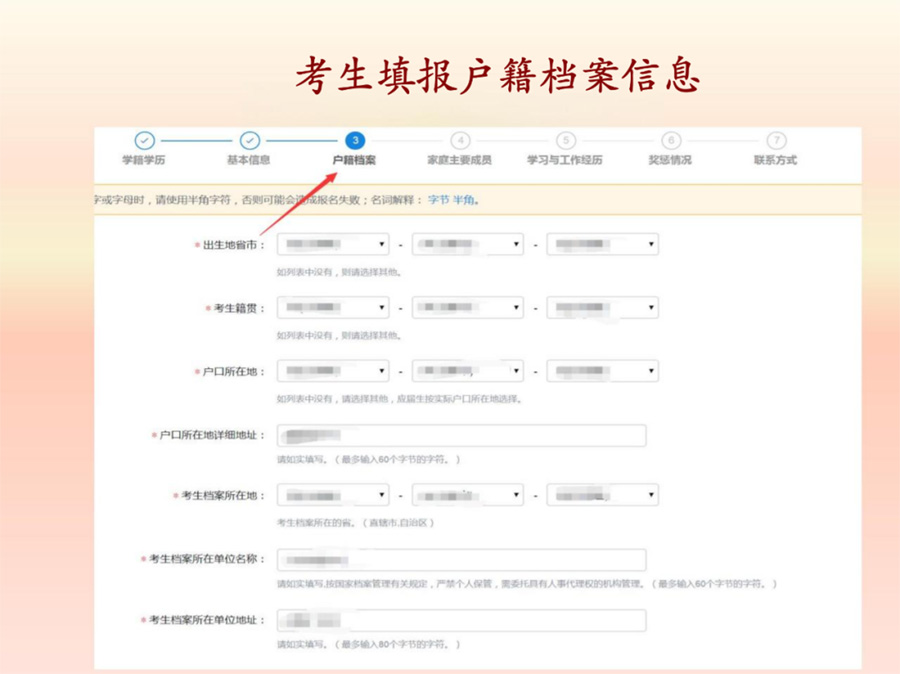Viewport: 900px width, 674px height.
Task: Open the 学籍学历 step tab
Action: (144, 160)
